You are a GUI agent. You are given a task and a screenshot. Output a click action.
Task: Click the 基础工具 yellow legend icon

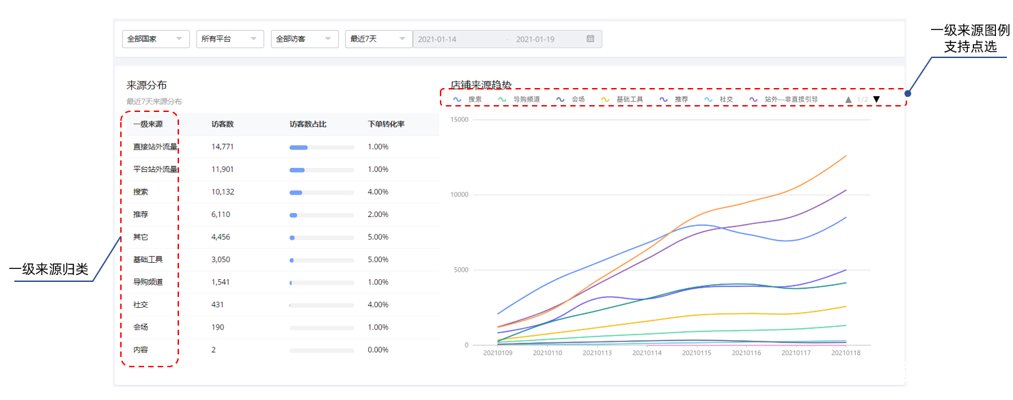pyautogui.click(x=605, y=100)
